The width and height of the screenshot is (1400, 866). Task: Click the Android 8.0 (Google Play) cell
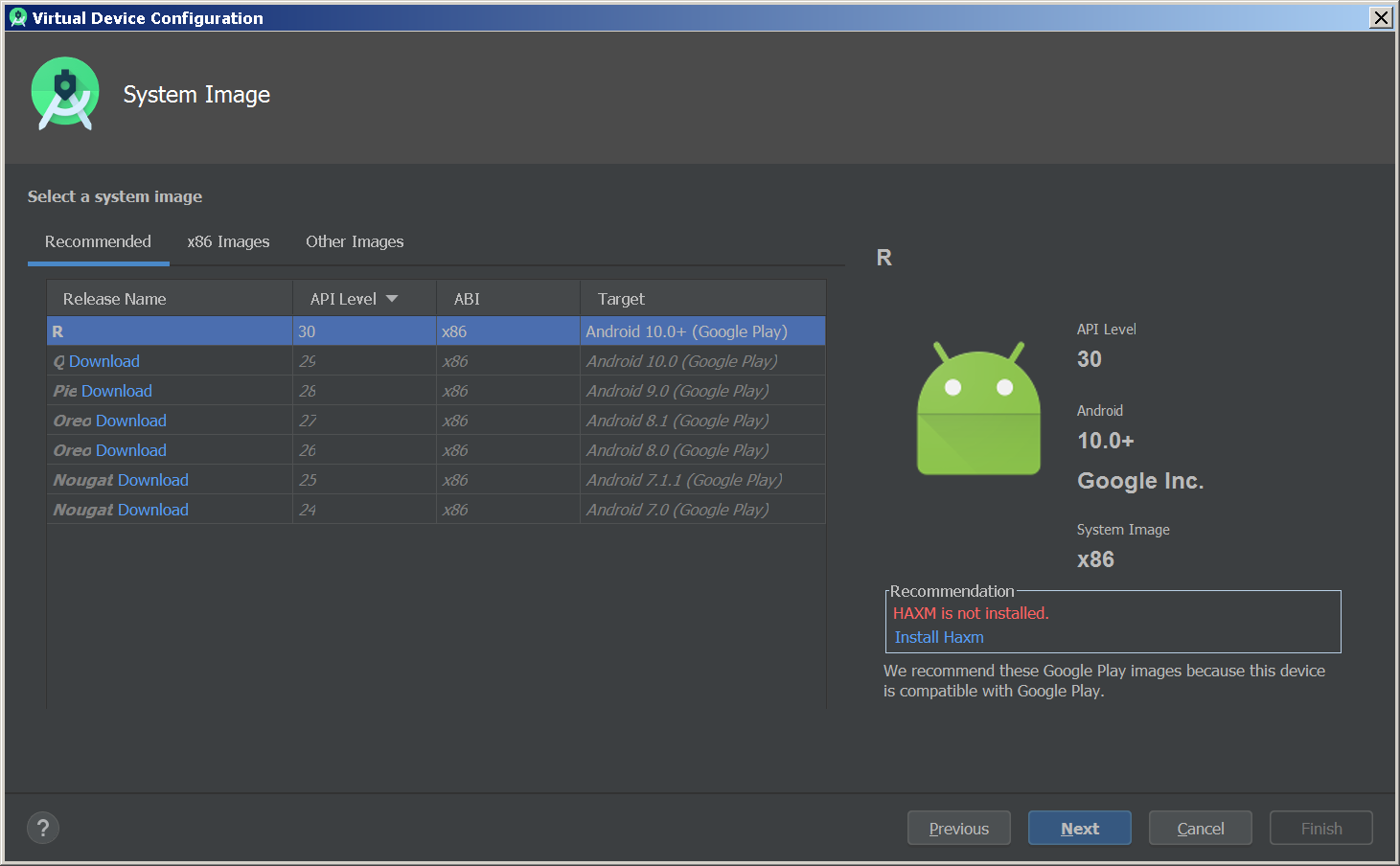(702, 450)
